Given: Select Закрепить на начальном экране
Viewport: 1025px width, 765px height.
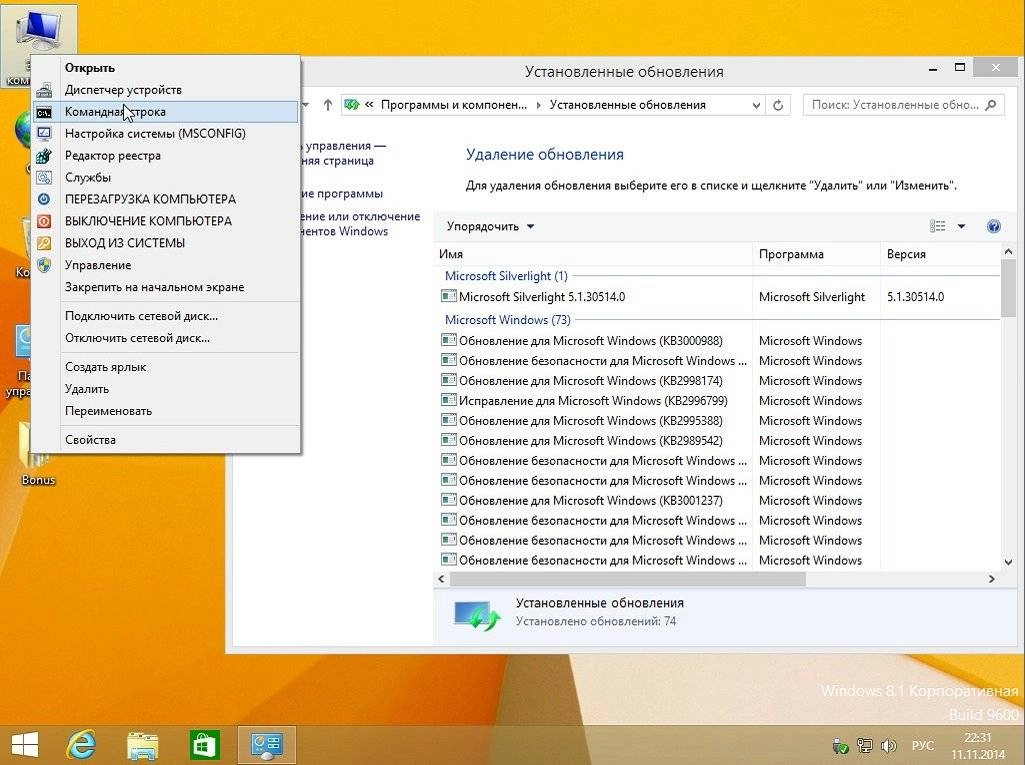Looking at the screenshot, I should point(167,287).
